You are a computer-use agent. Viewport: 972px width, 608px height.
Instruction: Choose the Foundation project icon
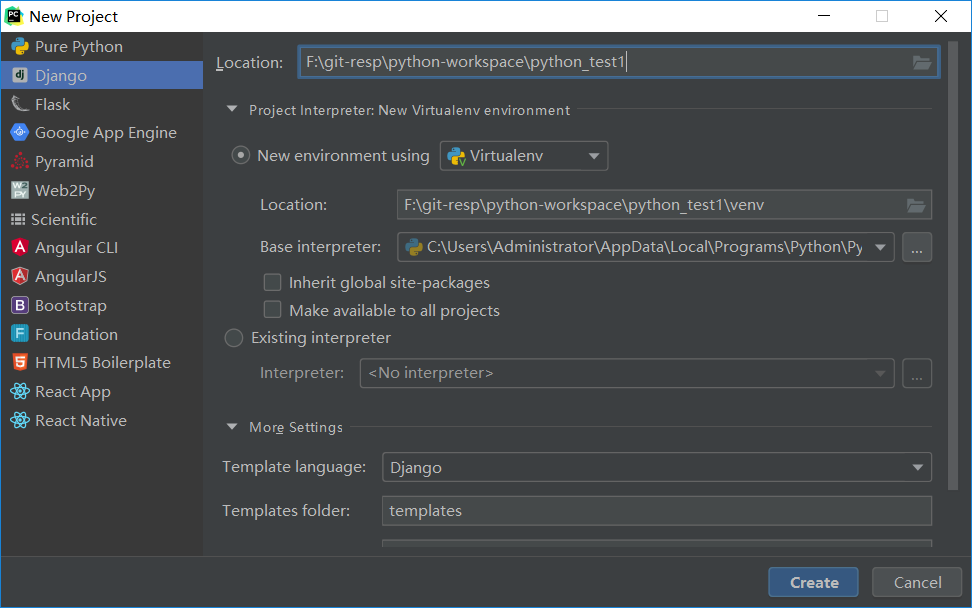(20, 333)
